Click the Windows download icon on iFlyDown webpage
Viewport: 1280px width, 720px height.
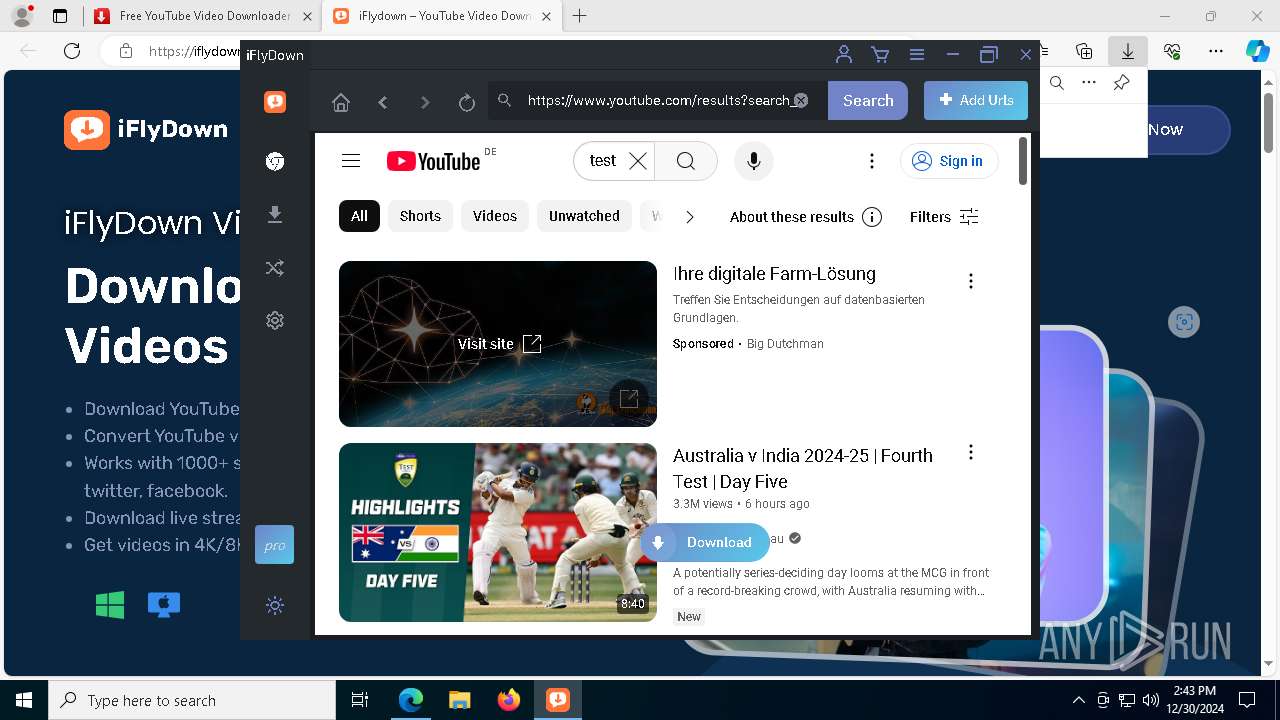pyautogui.click(x=110, y=604)
